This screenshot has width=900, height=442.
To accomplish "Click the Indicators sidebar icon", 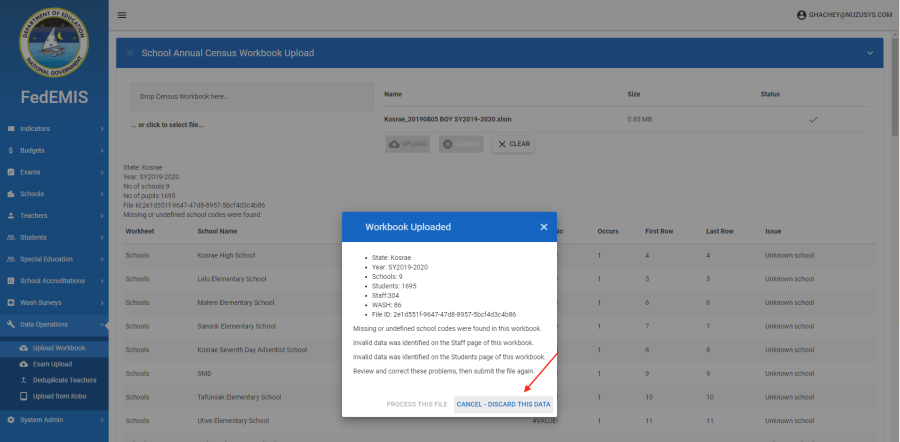I will 10,129.
